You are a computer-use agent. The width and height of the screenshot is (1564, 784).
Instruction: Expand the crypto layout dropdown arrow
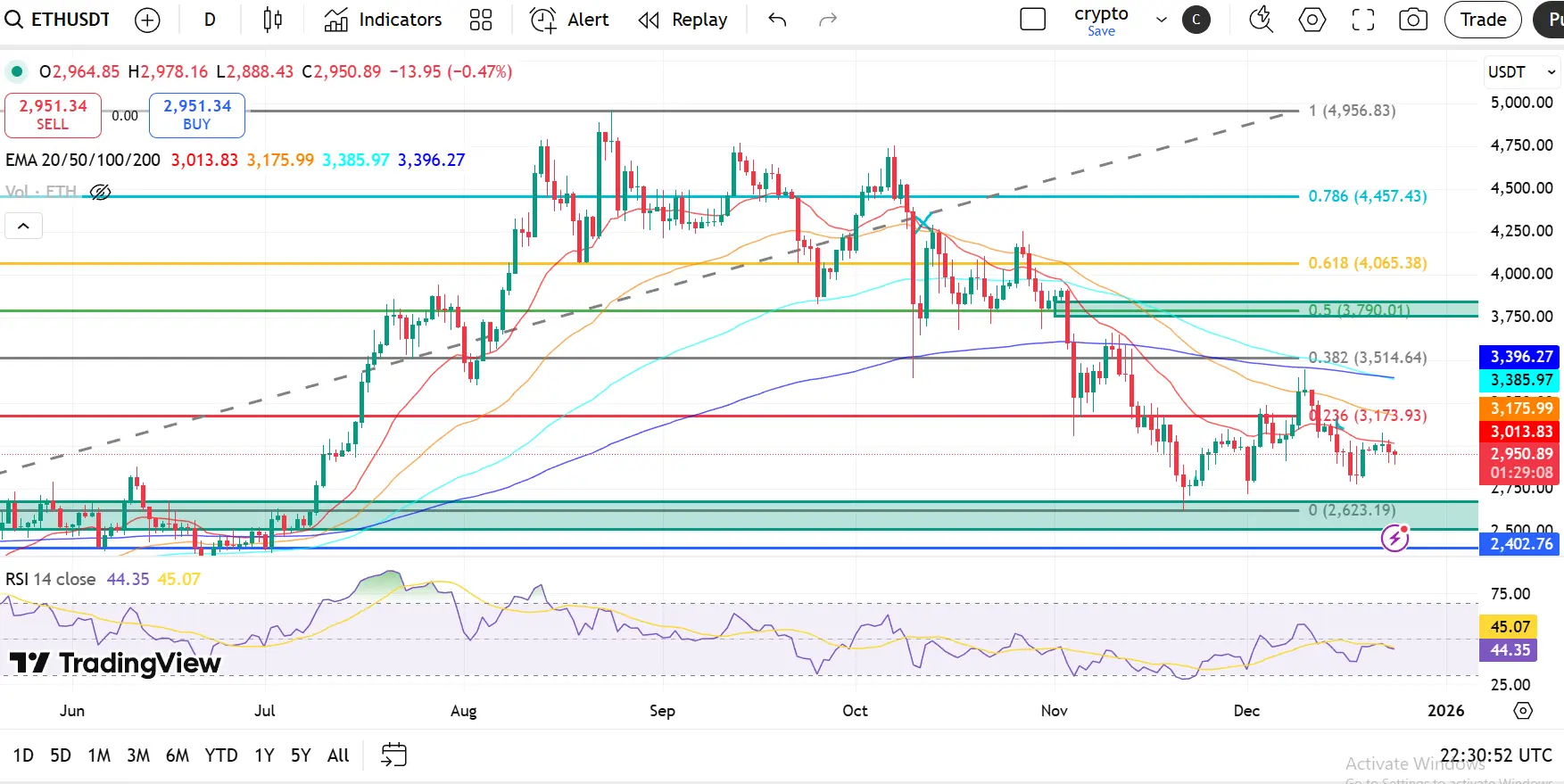(x=1162, y=20)
